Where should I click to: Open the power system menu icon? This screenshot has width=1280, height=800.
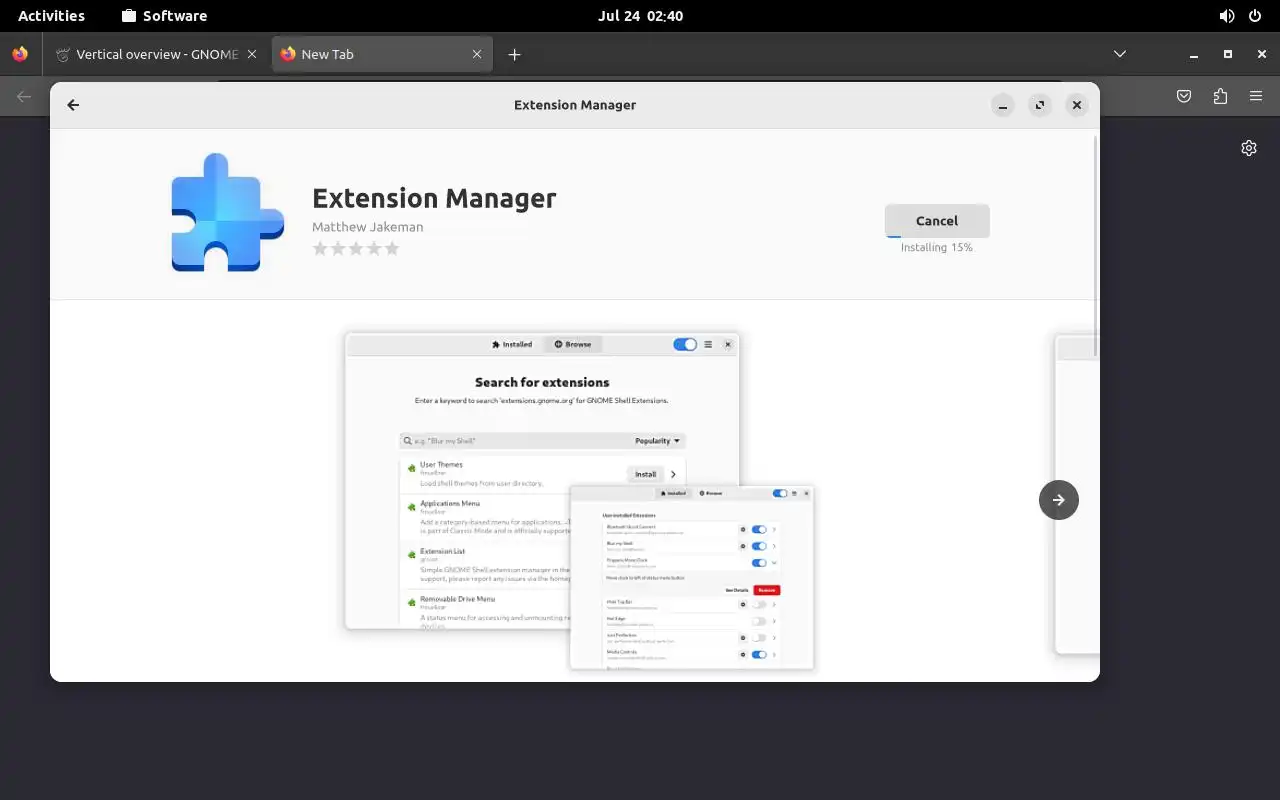[x=1255, y=16]
